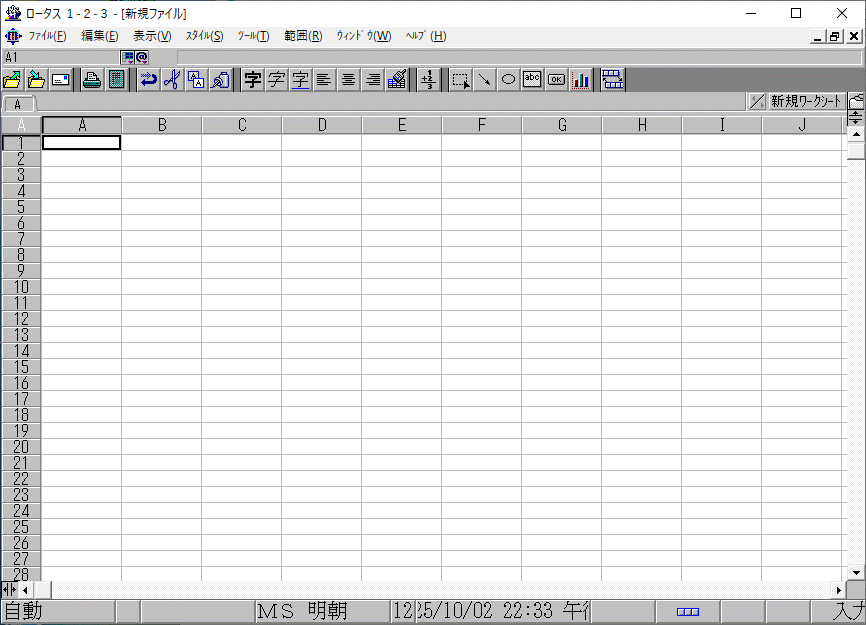The width and height of the screenshot is (866, 625).
Task: Open the bar chart creation tool
Action: pyautogui.click(x=581, y=80)
